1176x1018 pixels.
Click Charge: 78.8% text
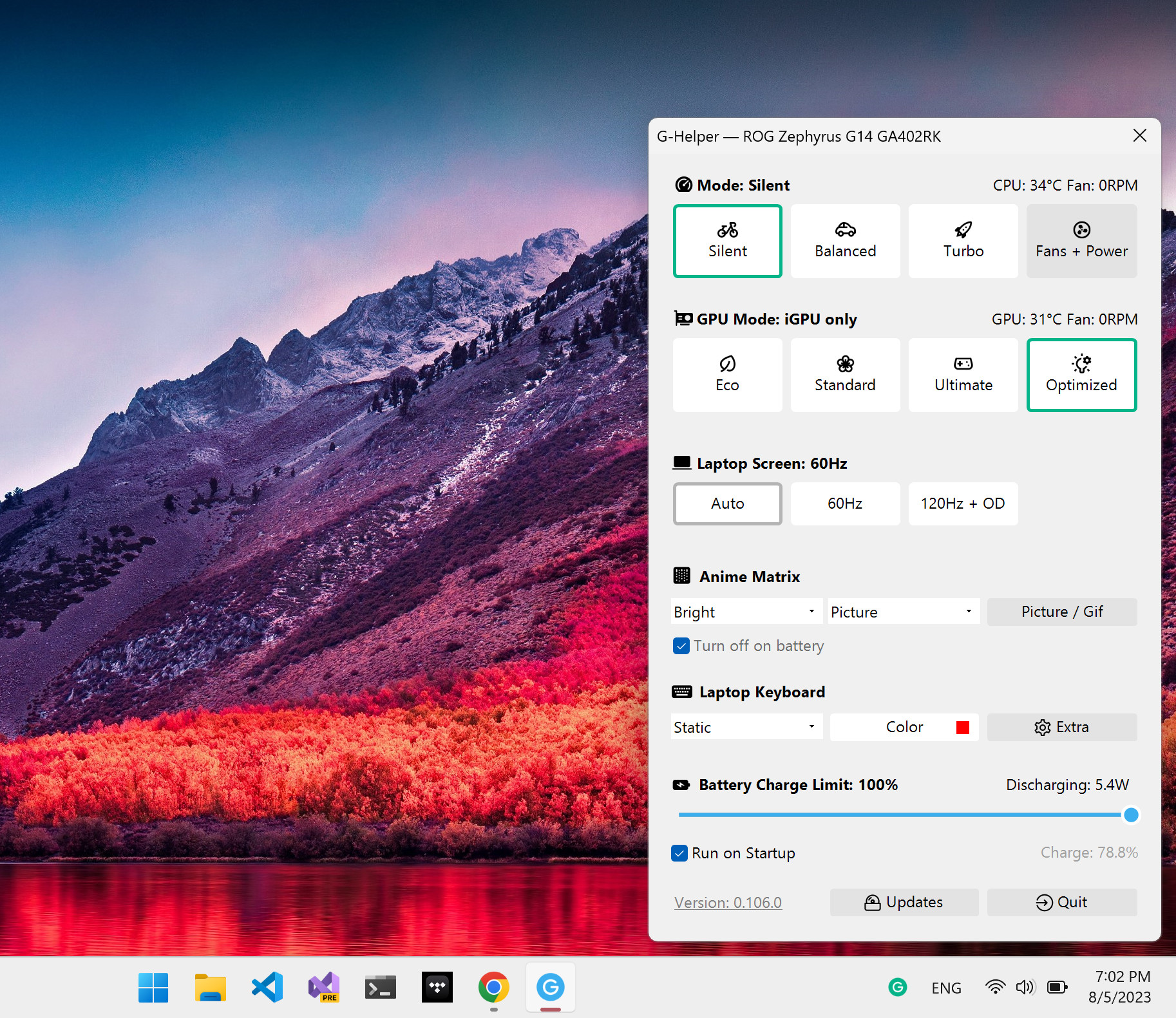click(1089, 853)
